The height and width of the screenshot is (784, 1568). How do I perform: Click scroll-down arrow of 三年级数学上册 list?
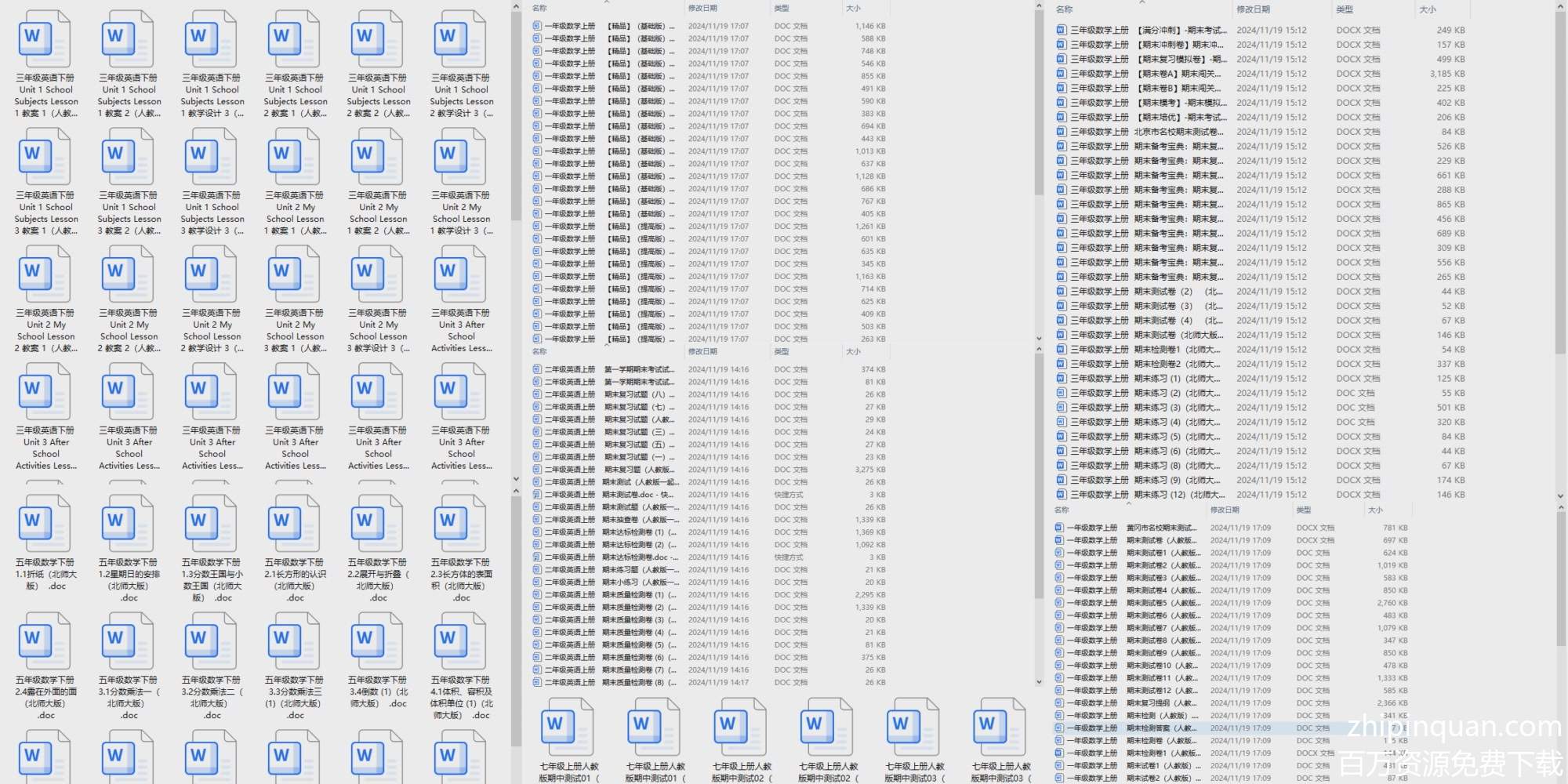pyautogui.click(x=1560, y=495)
